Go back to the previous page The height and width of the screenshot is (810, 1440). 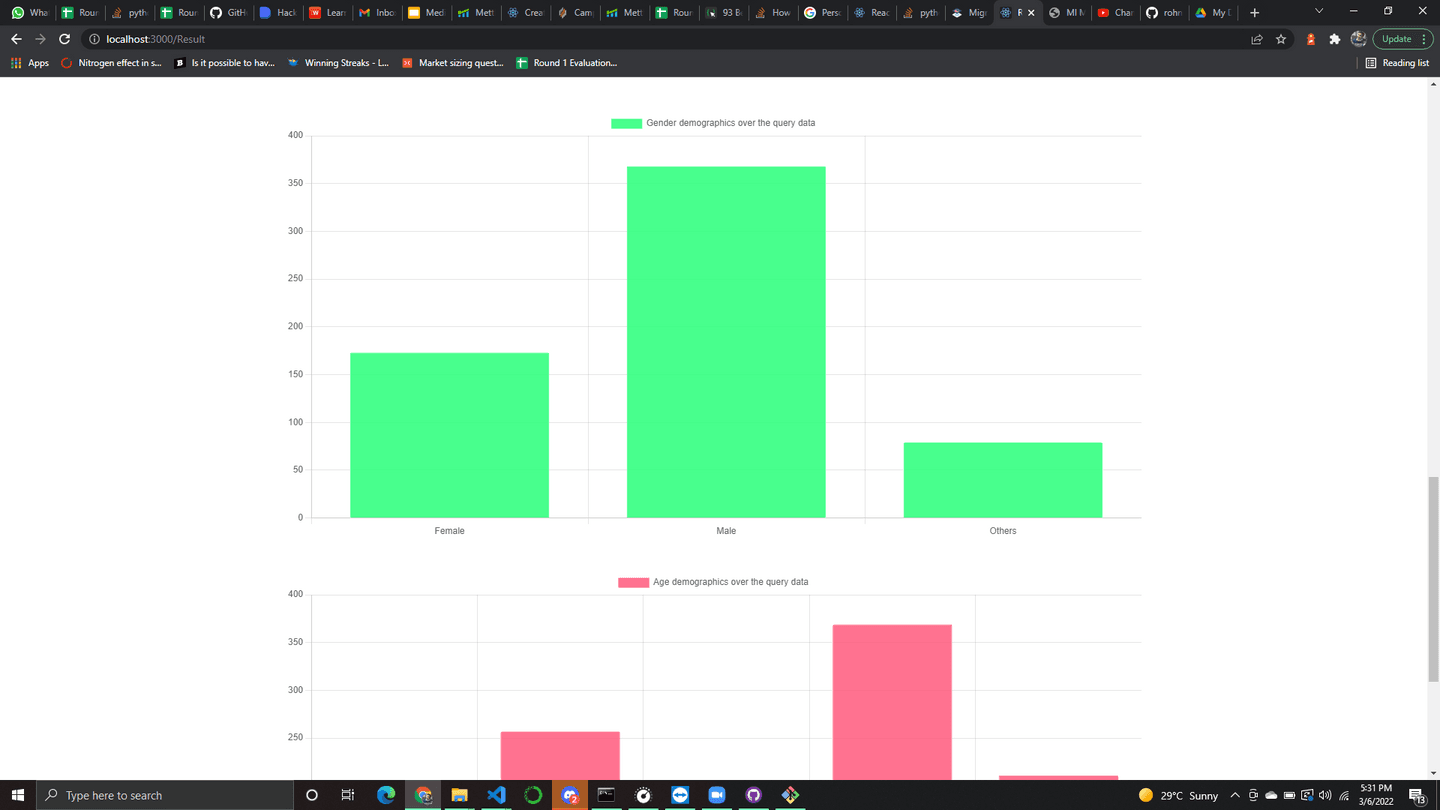pos(16,39)
